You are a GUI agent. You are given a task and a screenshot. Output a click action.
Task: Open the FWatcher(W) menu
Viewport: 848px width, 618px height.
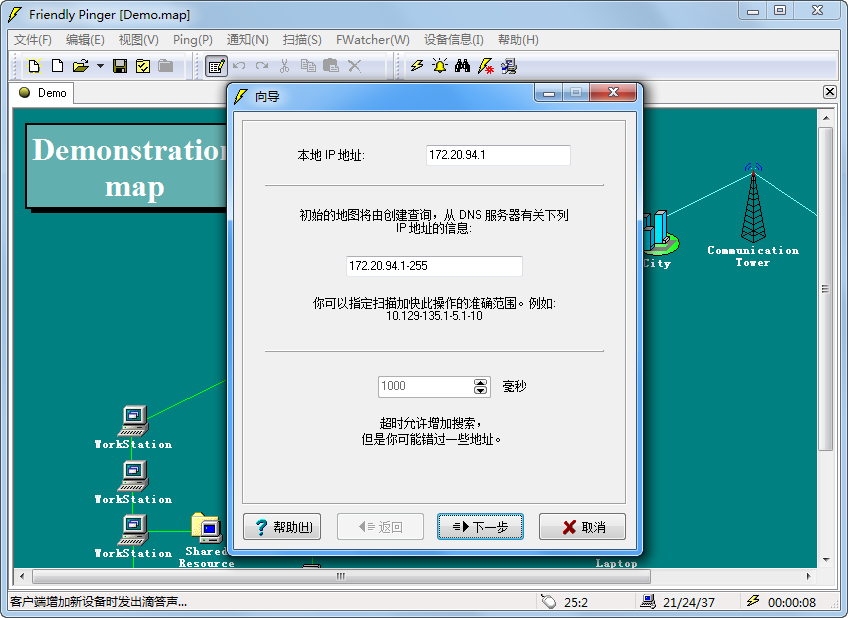pos(373,40)
